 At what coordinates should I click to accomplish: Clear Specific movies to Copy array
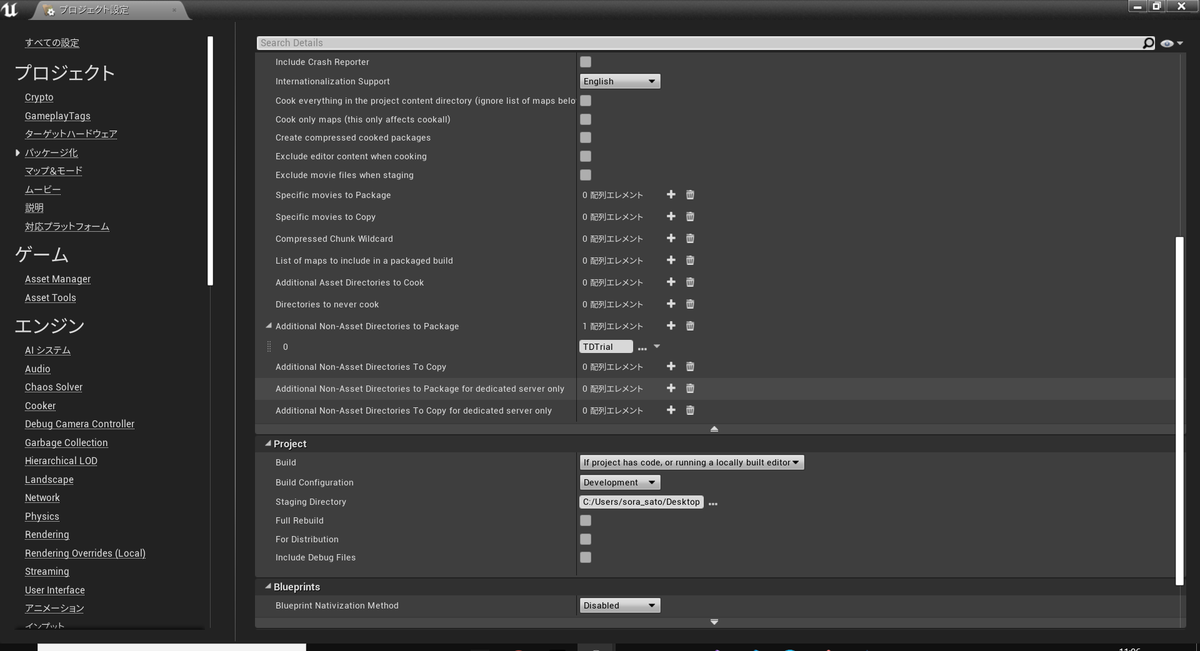coord(690,217)
